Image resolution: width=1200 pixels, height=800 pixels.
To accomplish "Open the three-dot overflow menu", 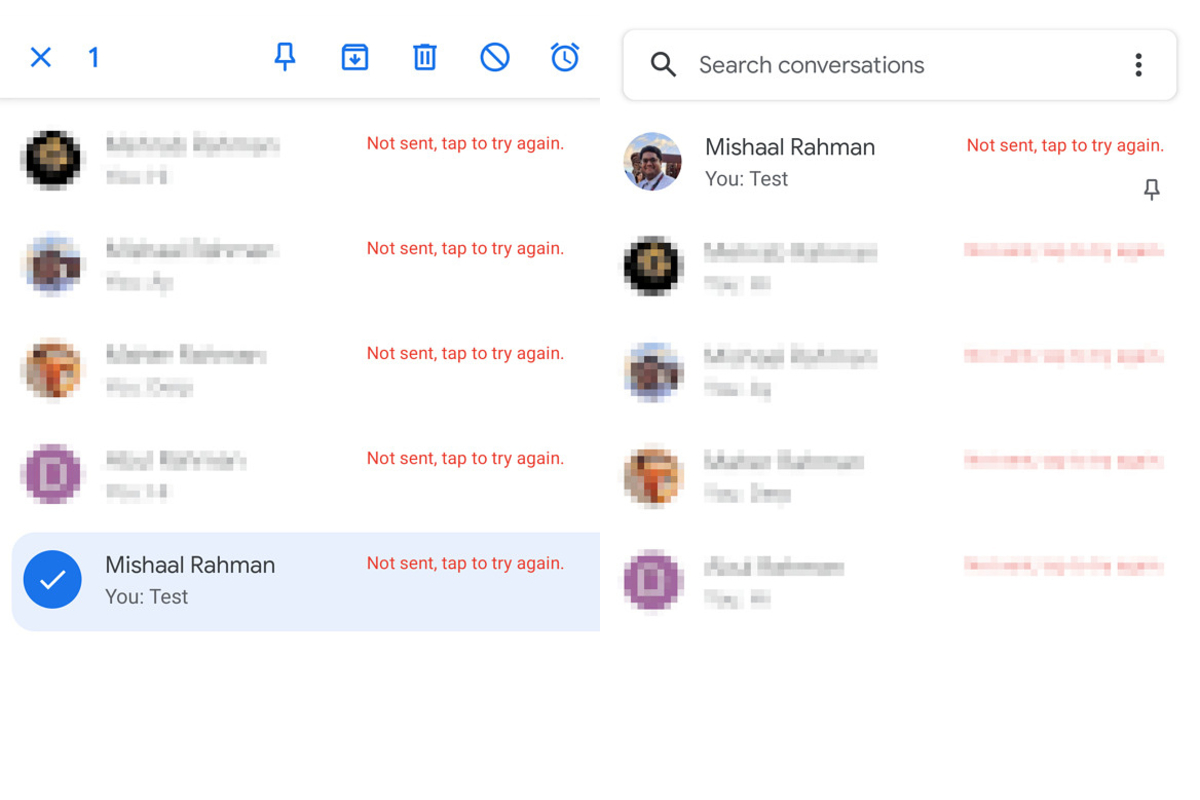I will click(1138, 64).
